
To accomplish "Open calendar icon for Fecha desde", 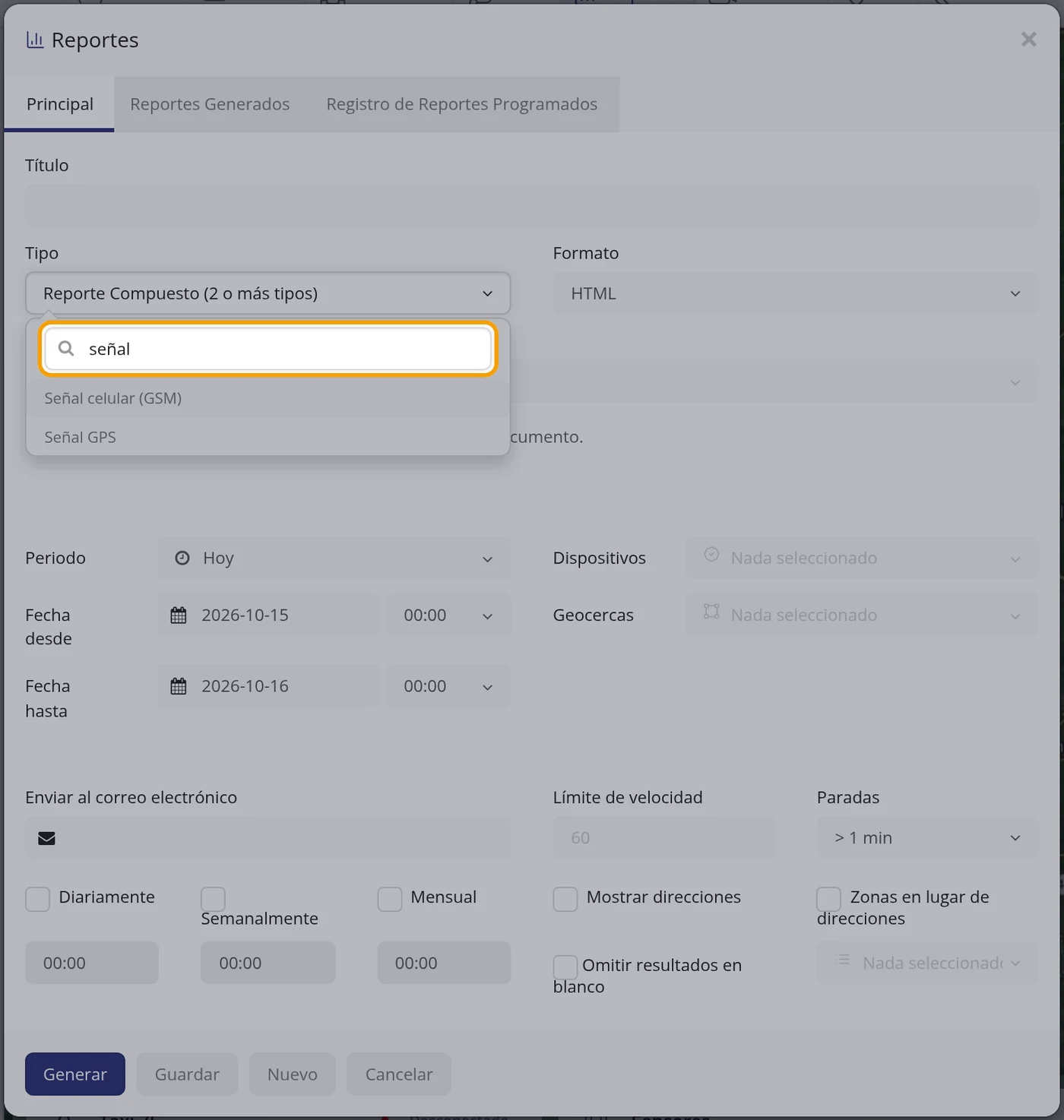I will coord(179,615).
